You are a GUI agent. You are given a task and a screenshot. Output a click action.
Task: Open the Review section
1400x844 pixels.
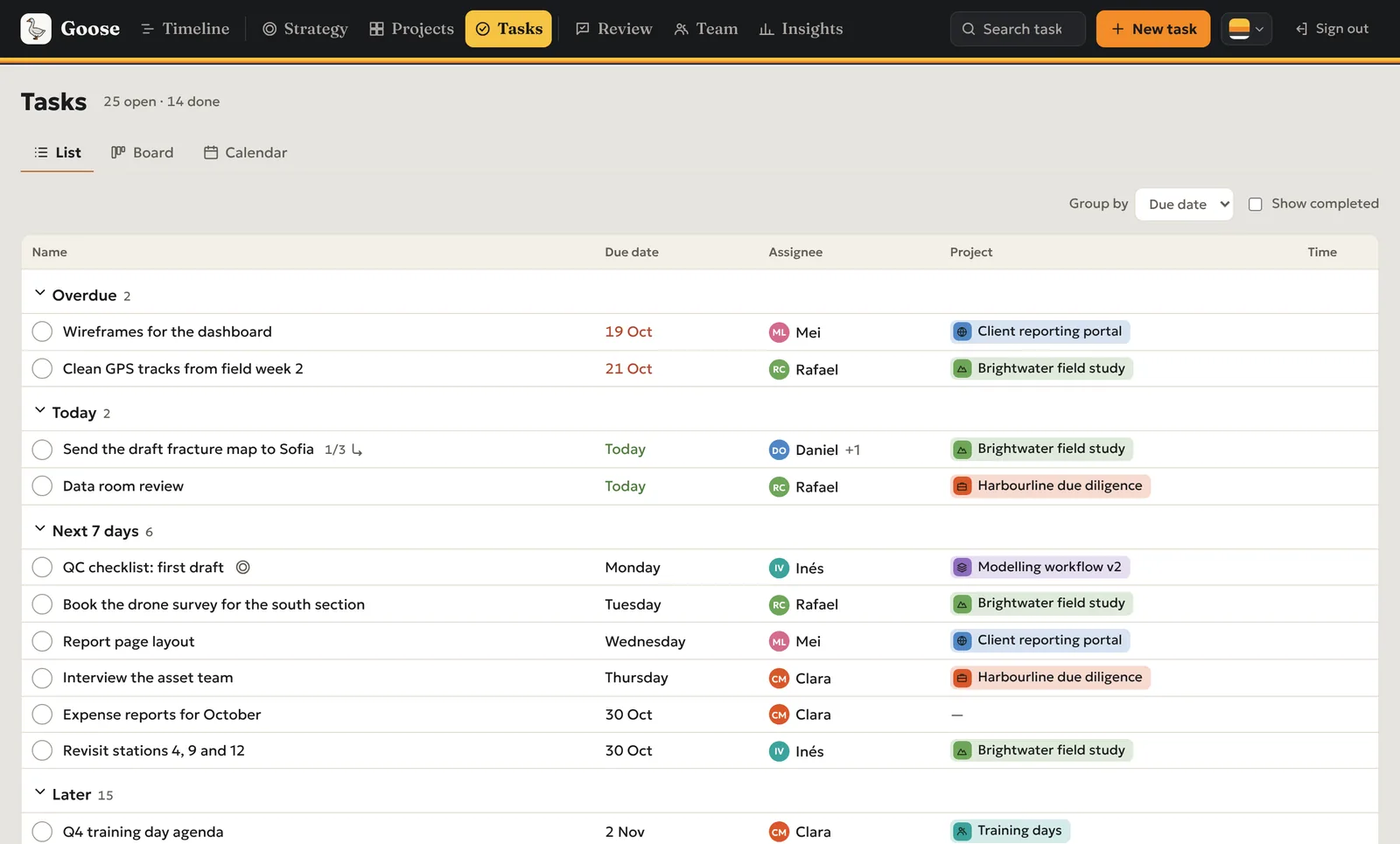[613, 29]
